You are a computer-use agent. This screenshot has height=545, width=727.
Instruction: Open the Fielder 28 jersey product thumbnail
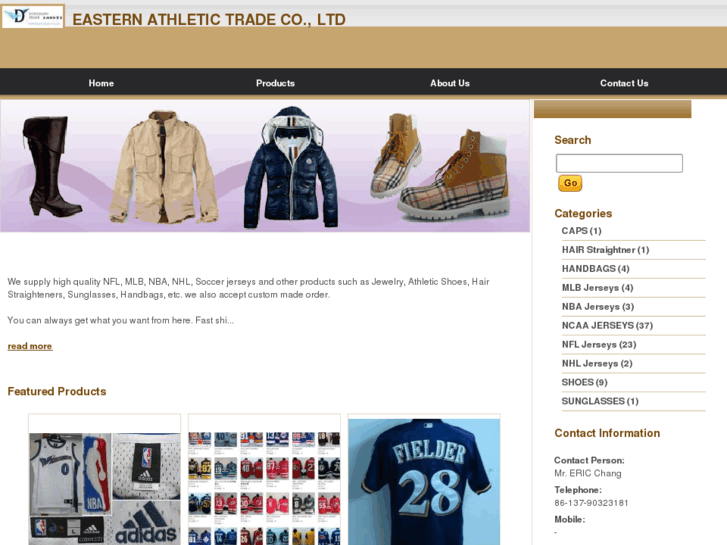(424, 481)
